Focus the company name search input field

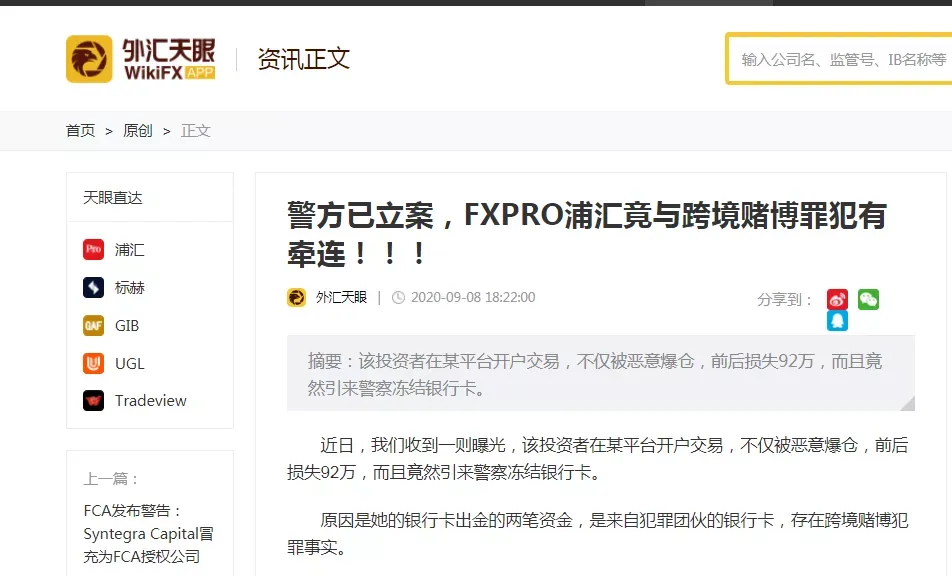point(840,59)
